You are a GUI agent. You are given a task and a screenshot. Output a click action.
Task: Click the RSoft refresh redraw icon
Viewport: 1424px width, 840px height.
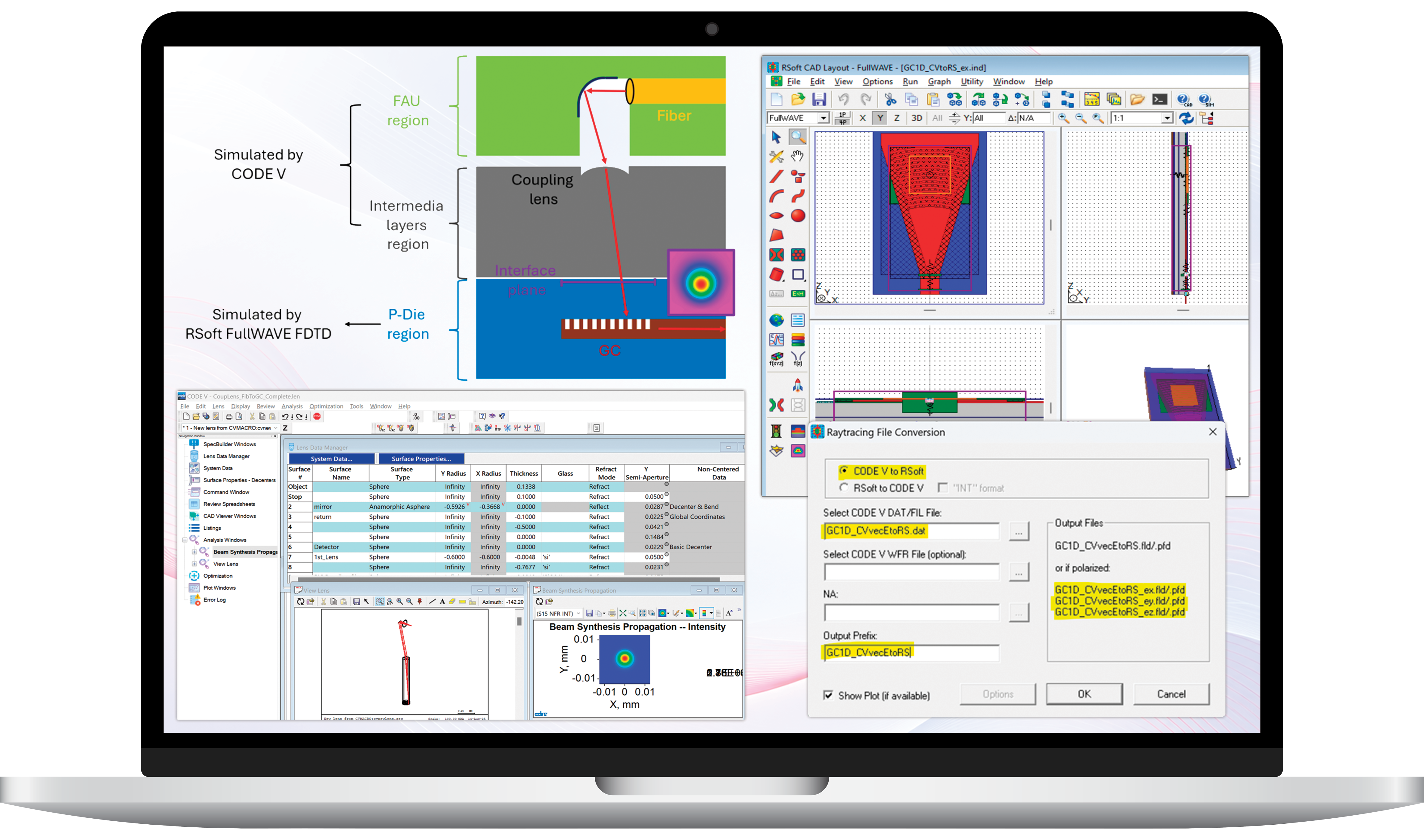click(1186, 118)
